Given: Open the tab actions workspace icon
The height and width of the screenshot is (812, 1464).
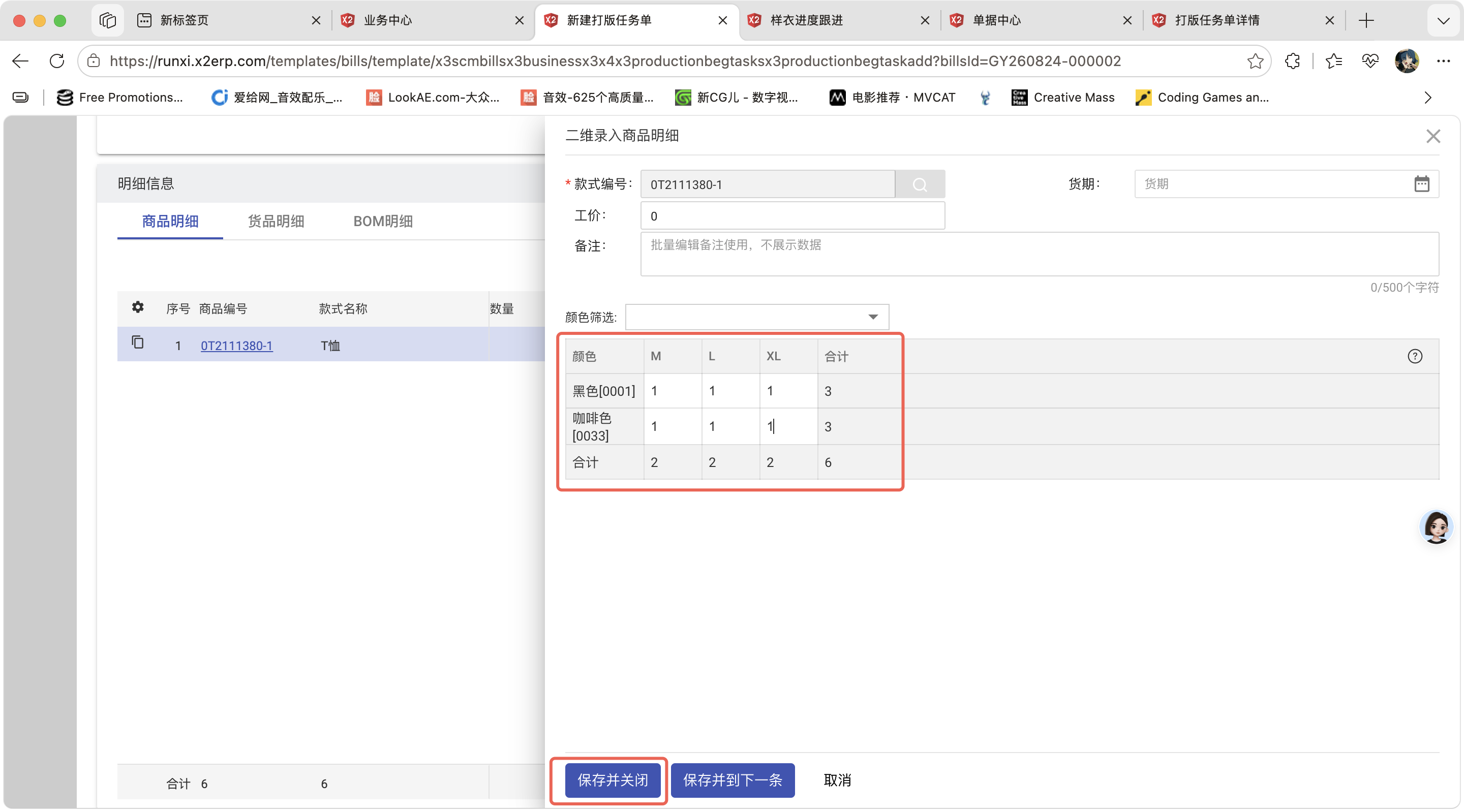Looking at the screenshot, I should click(107, 20).
